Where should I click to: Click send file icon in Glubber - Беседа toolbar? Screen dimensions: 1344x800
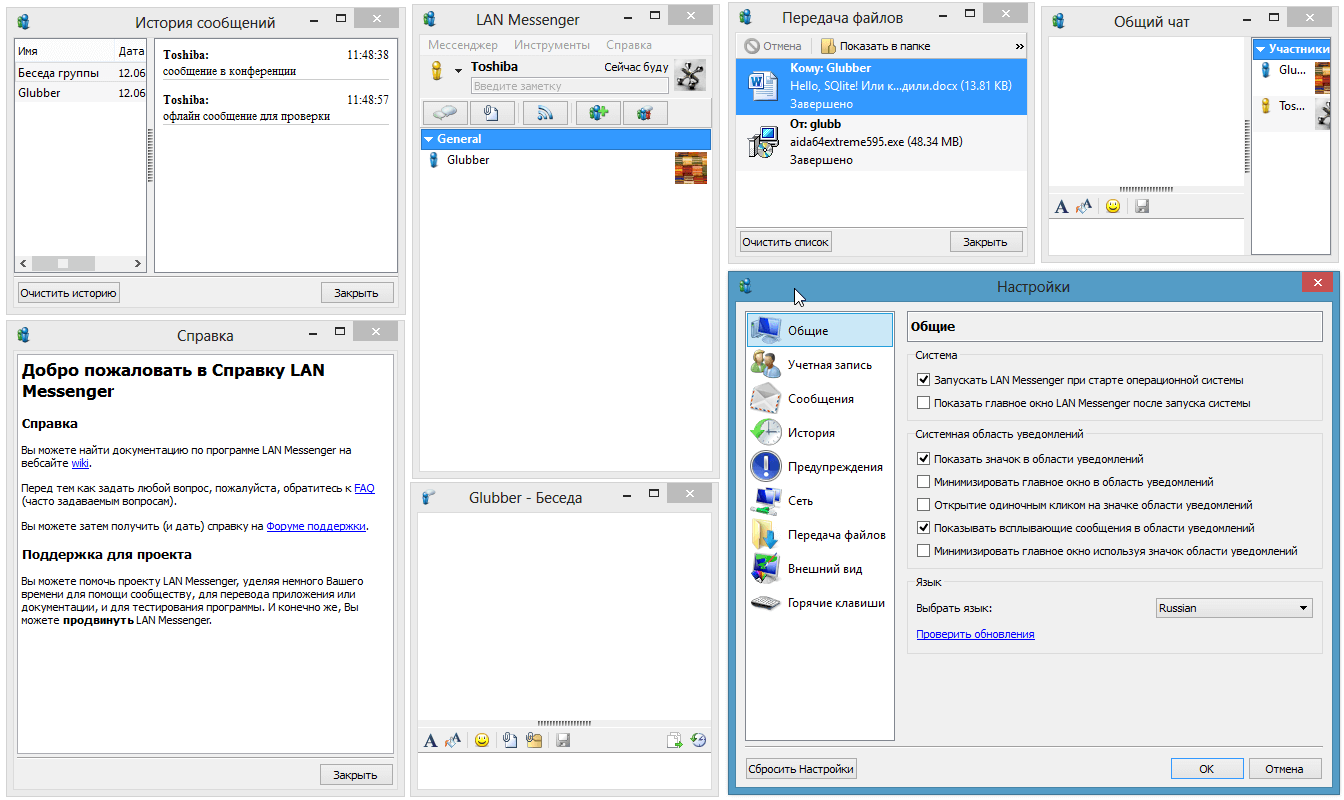click(x=510, y=741)
